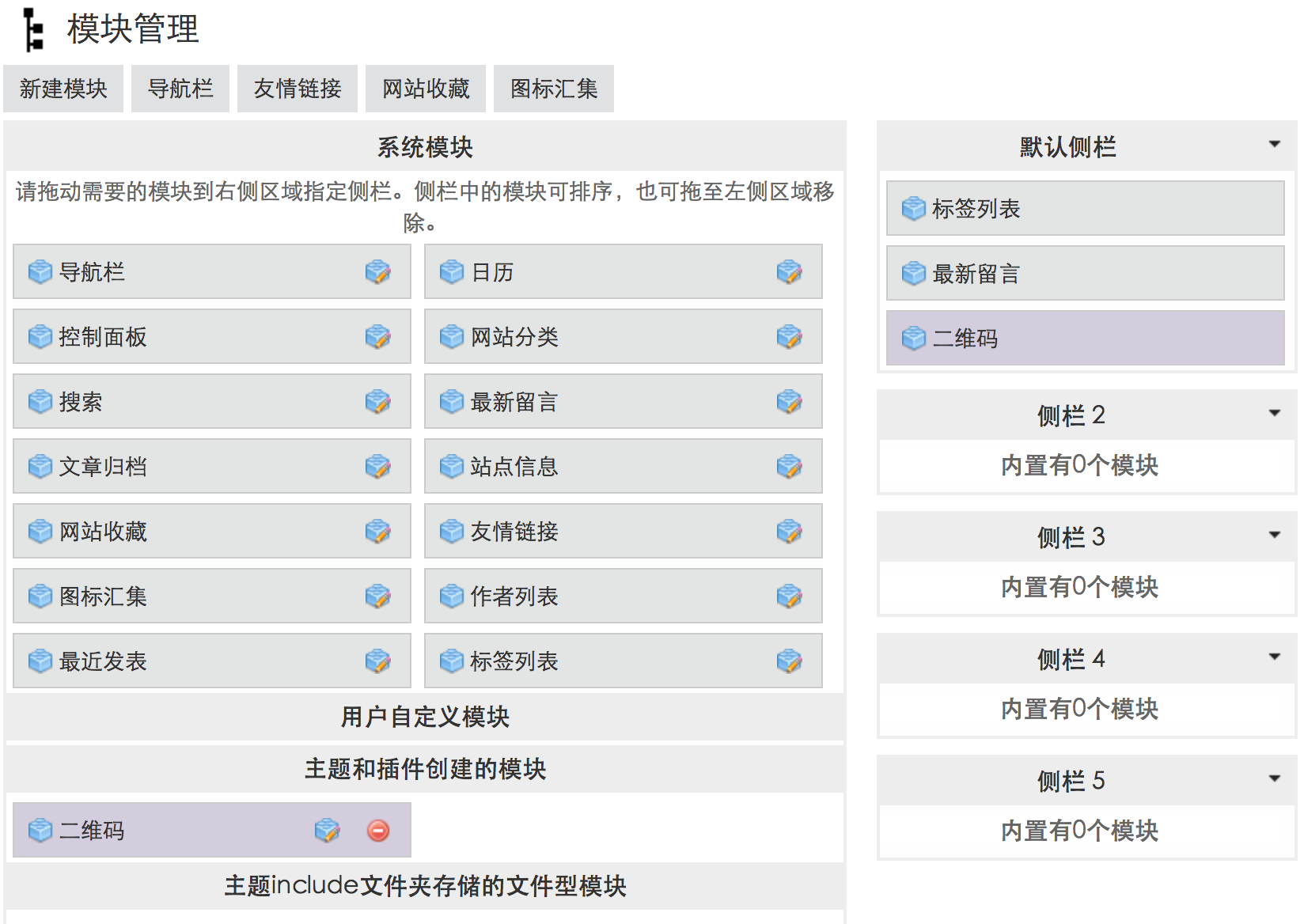The width and height of the screenshot is (1304, 924).
Task: Click the 侧栏 2 title
Action: tap(1071, 415)
